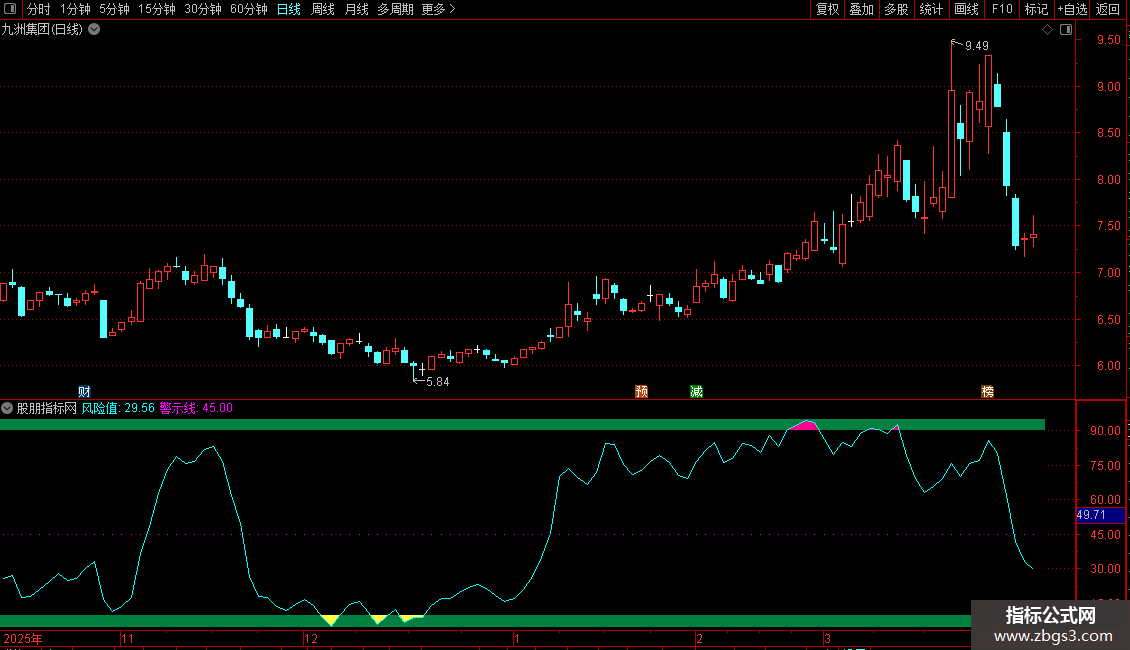Click the 叠加 overlay button
This screenshot has height=650, width=1130.
click(x=861, y=9)
